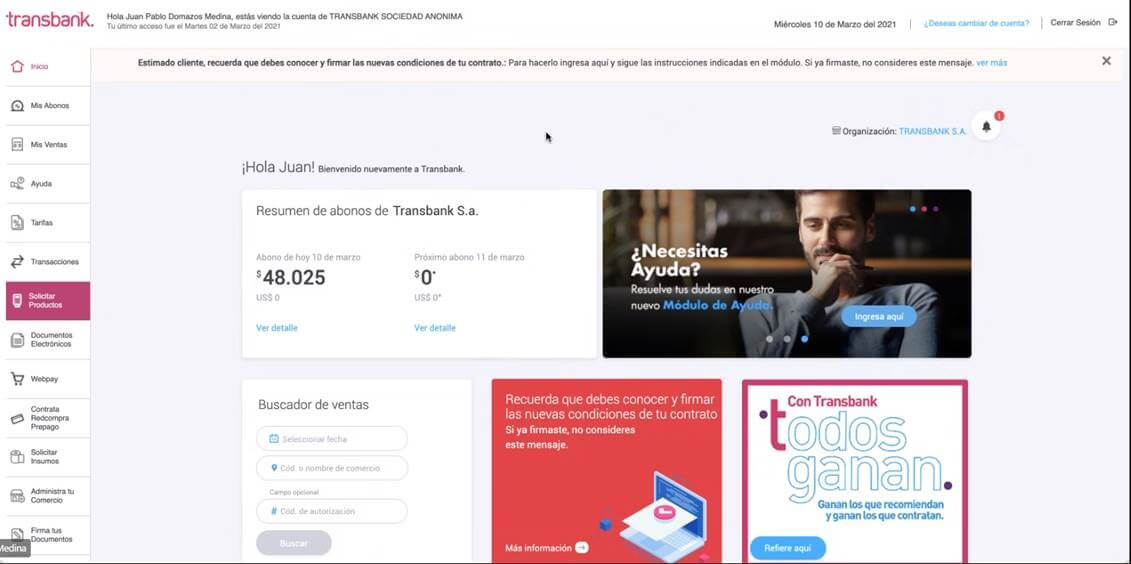Click the Refiere aquí button
The height and width of the screenshot is (564, 1131).
click(788, 548)
